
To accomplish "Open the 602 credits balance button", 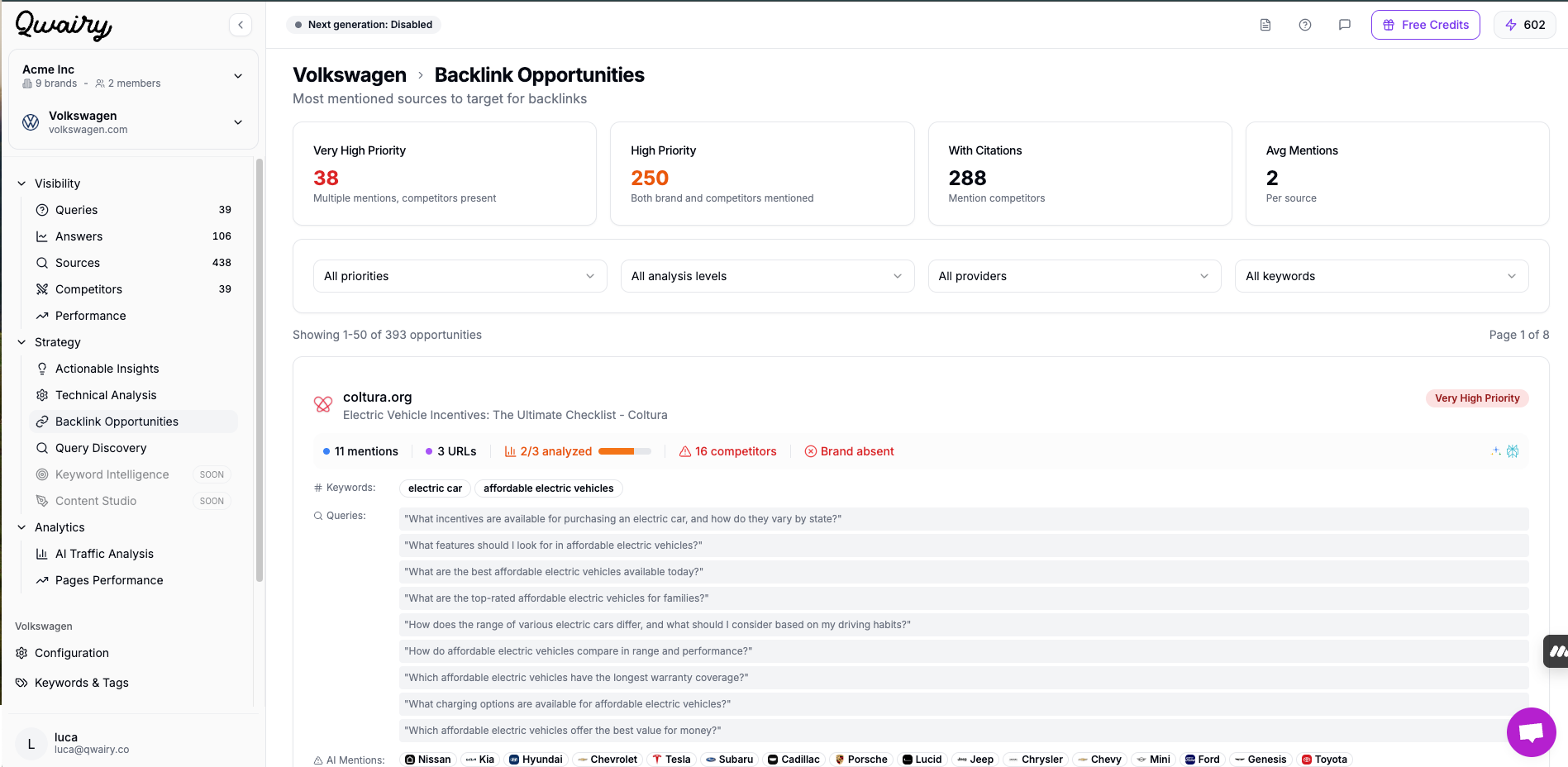I will click(1525, 25).
